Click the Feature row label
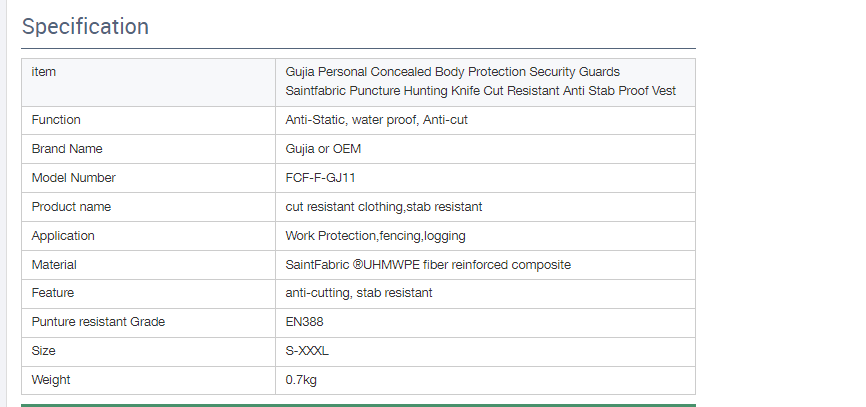This screenshot has height=407, width=866. click(x=53, y=293)
